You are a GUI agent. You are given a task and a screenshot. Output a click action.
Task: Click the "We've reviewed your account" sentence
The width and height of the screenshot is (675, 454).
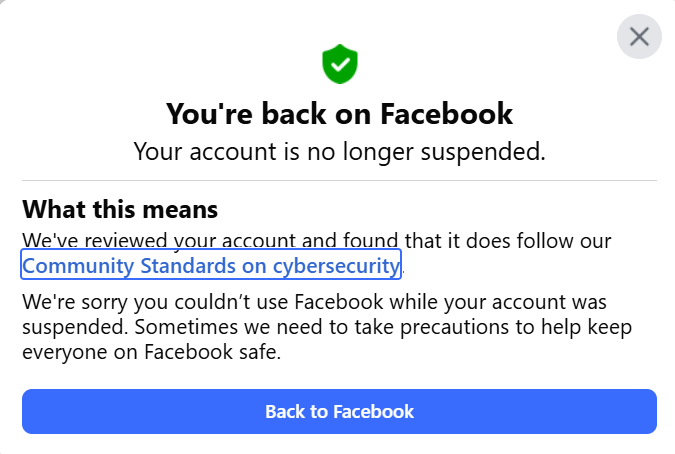pos(317,241)
